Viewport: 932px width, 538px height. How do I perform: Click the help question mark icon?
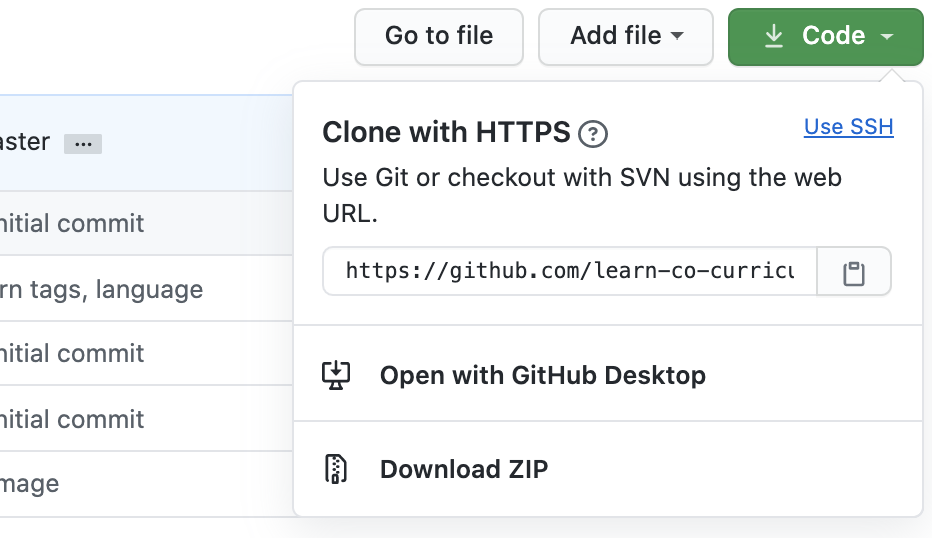tap(593, 133)
